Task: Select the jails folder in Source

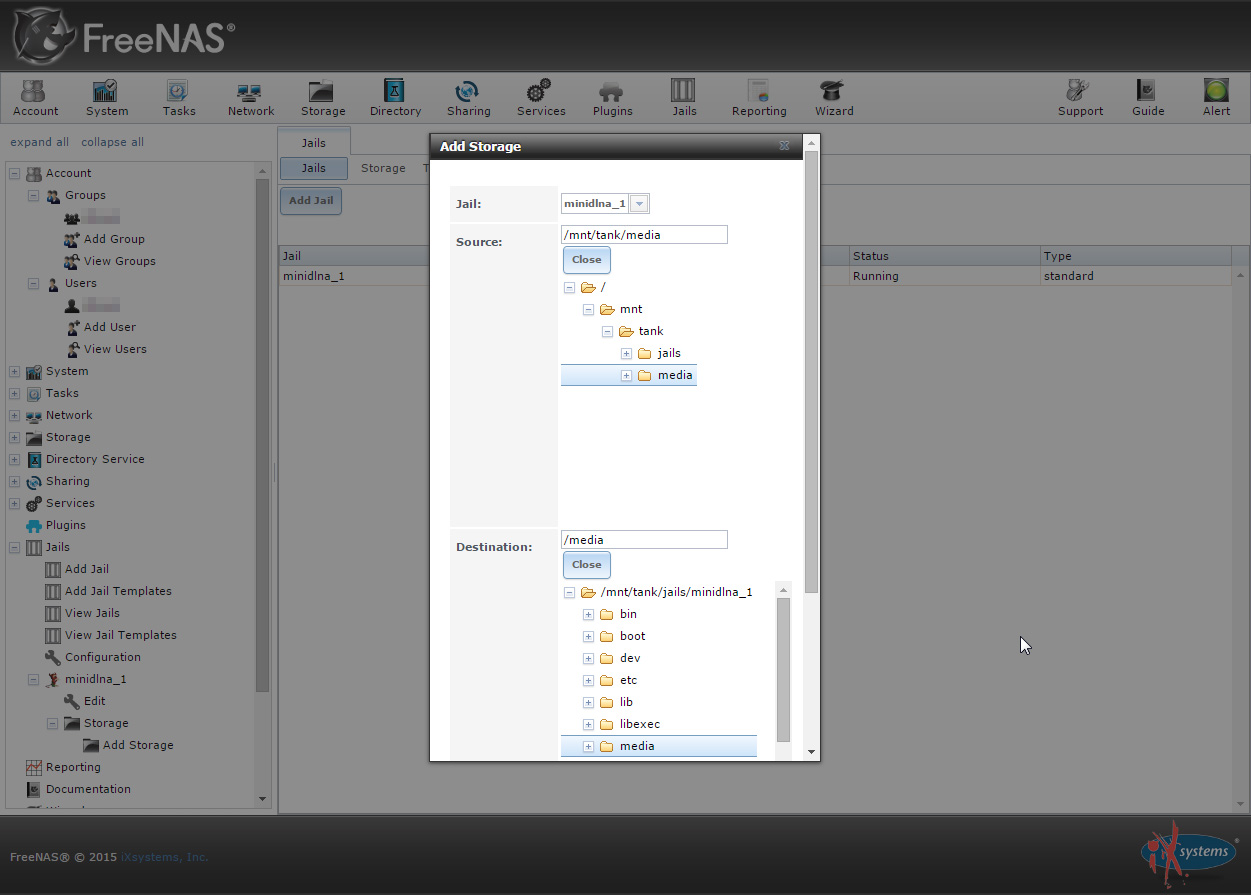Action: [669, 353]
